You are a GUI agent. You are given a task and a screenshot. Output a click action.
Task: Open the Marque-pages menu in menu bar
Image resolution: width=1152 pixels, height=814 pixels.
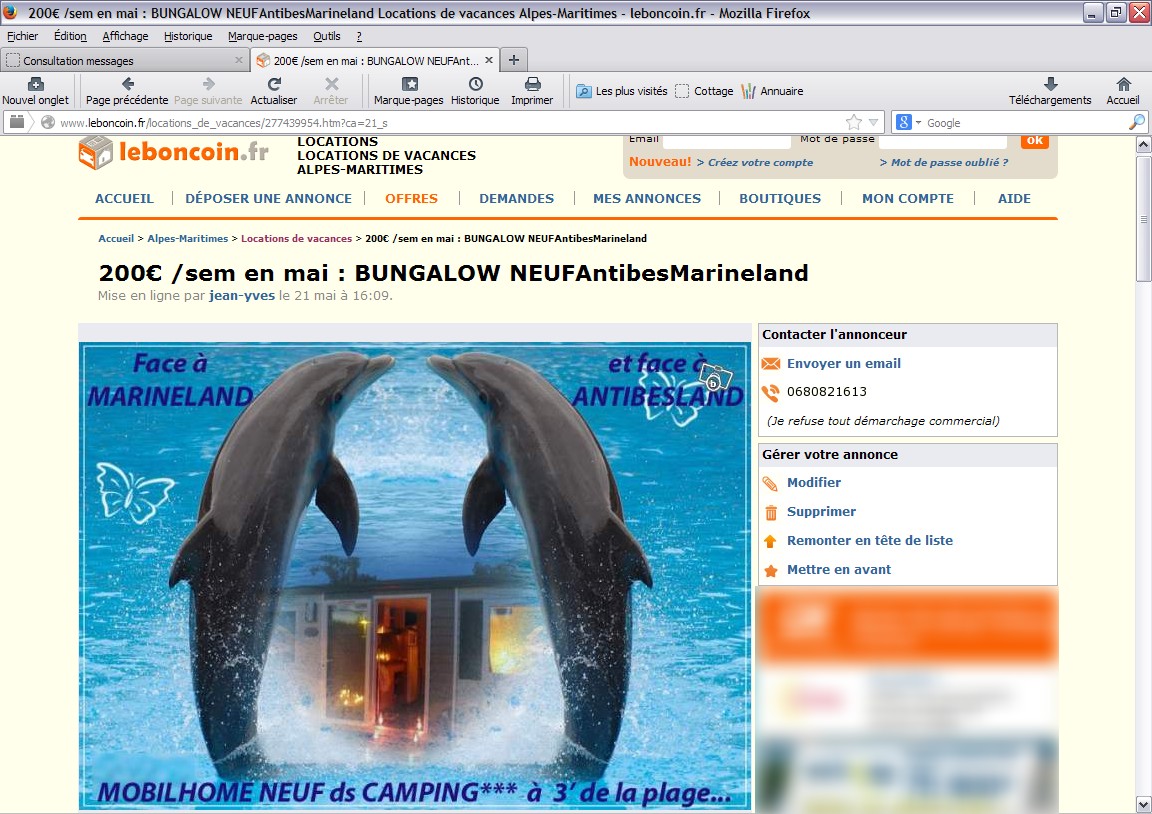263,36
